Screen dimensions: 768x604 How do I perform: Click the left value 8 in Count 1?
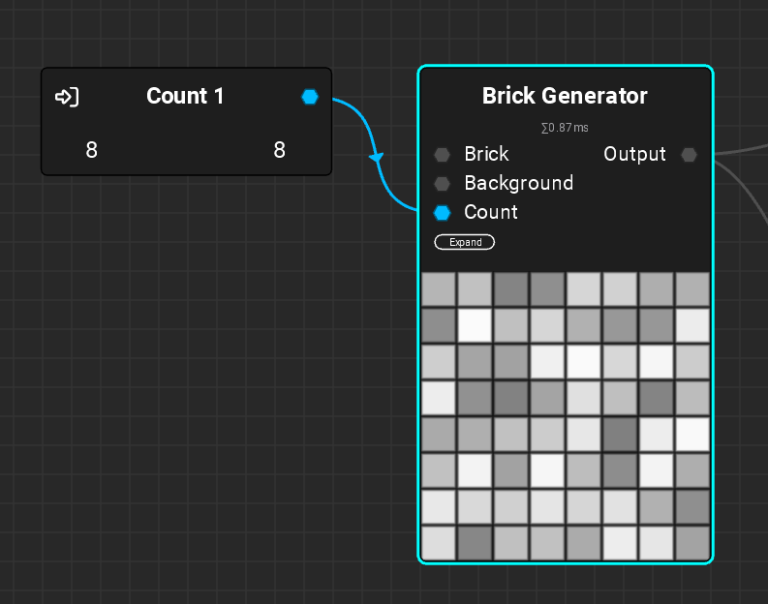click(92, 150)
